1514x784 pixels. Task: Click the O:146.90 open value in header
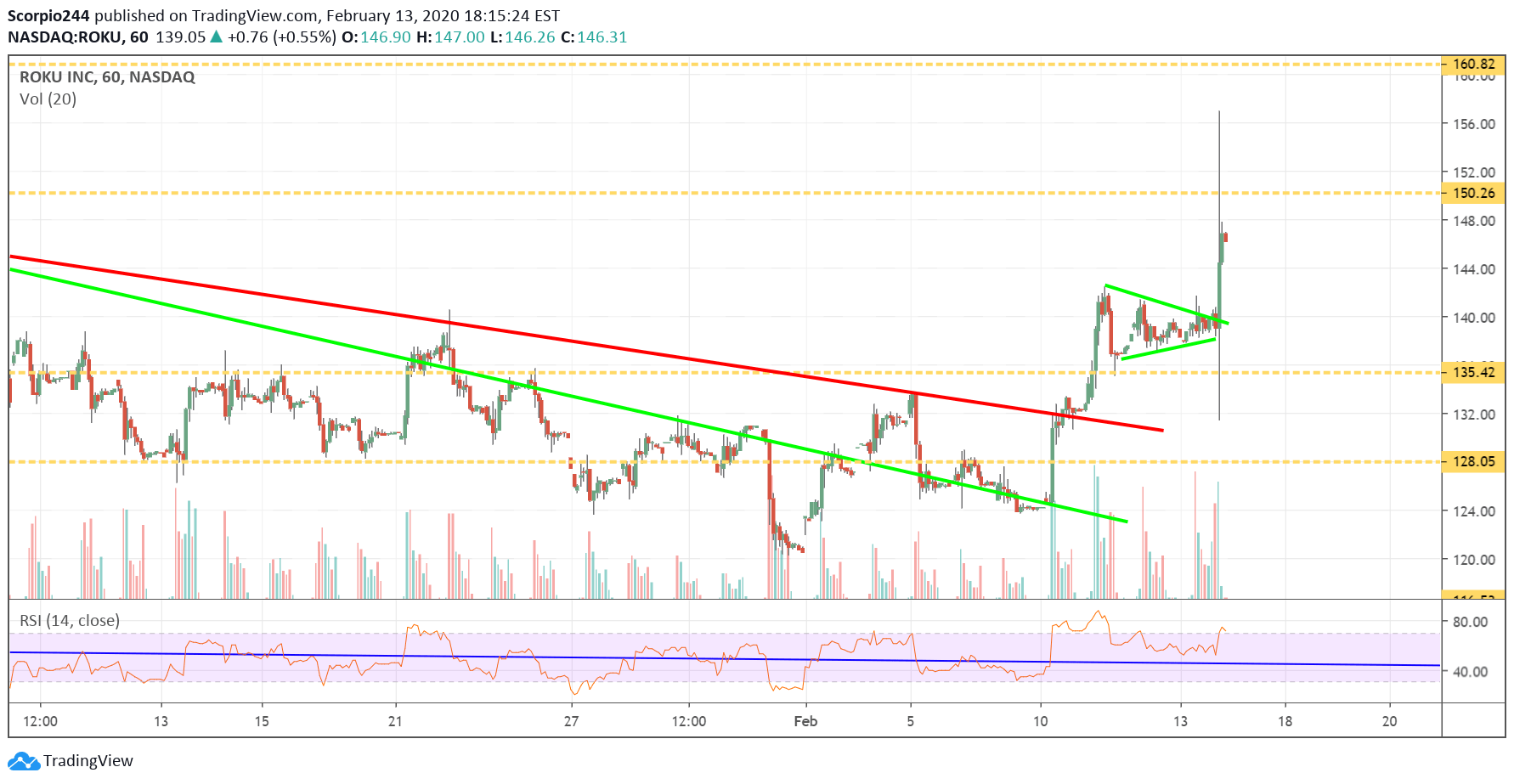376,37
